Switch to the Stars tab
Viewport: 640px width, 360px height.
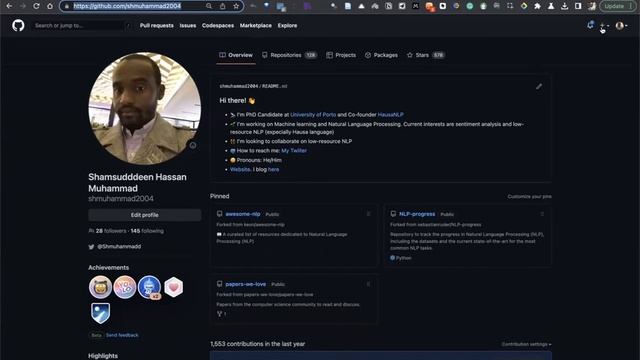coord(425,55)
